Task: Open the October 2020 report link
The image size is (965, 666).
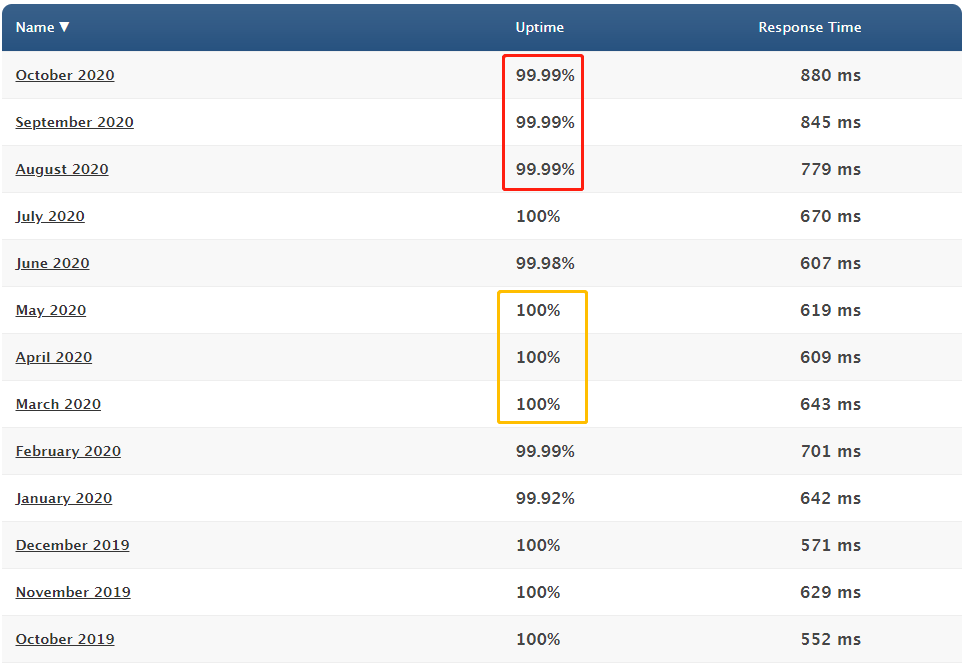Action: (x=64, y=75)
